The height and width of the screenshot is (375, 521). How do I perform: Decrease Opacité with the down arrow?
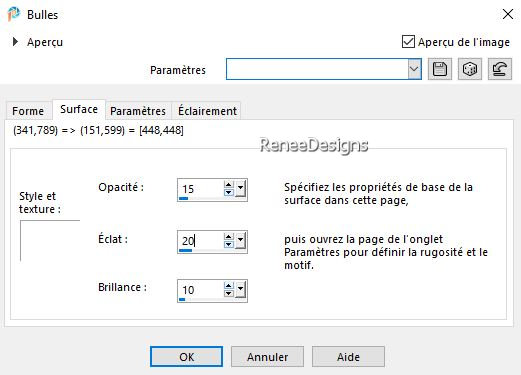click(x=228, y=192)
